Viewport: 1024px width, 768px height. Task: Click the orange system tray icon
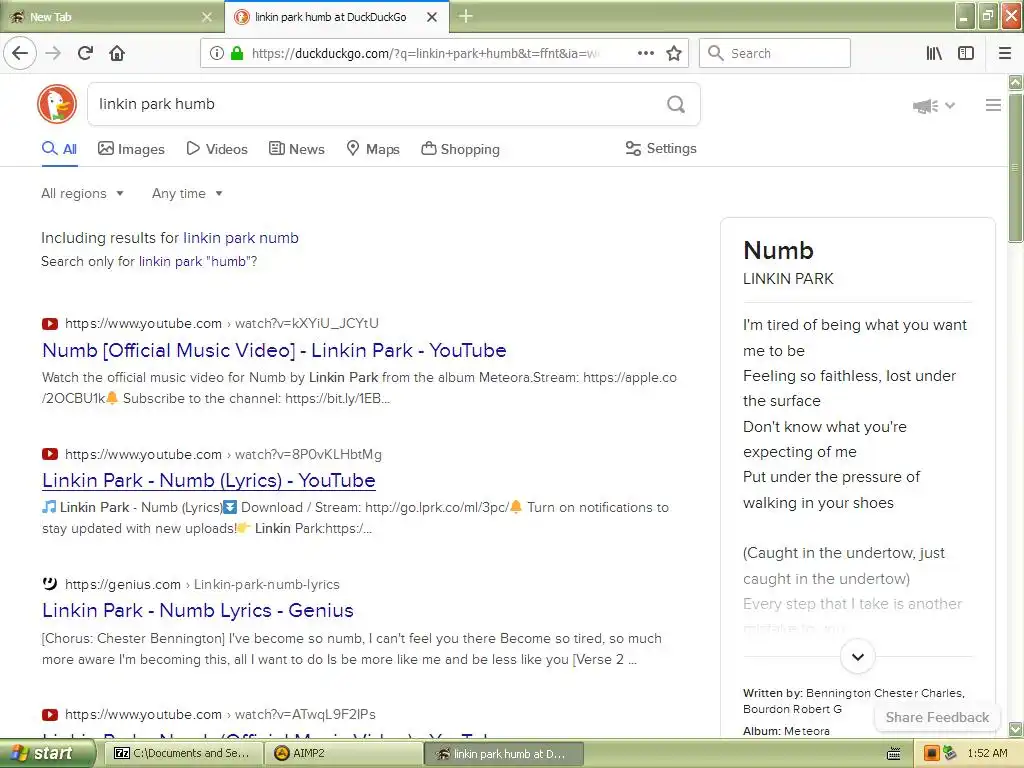point(931,753)
